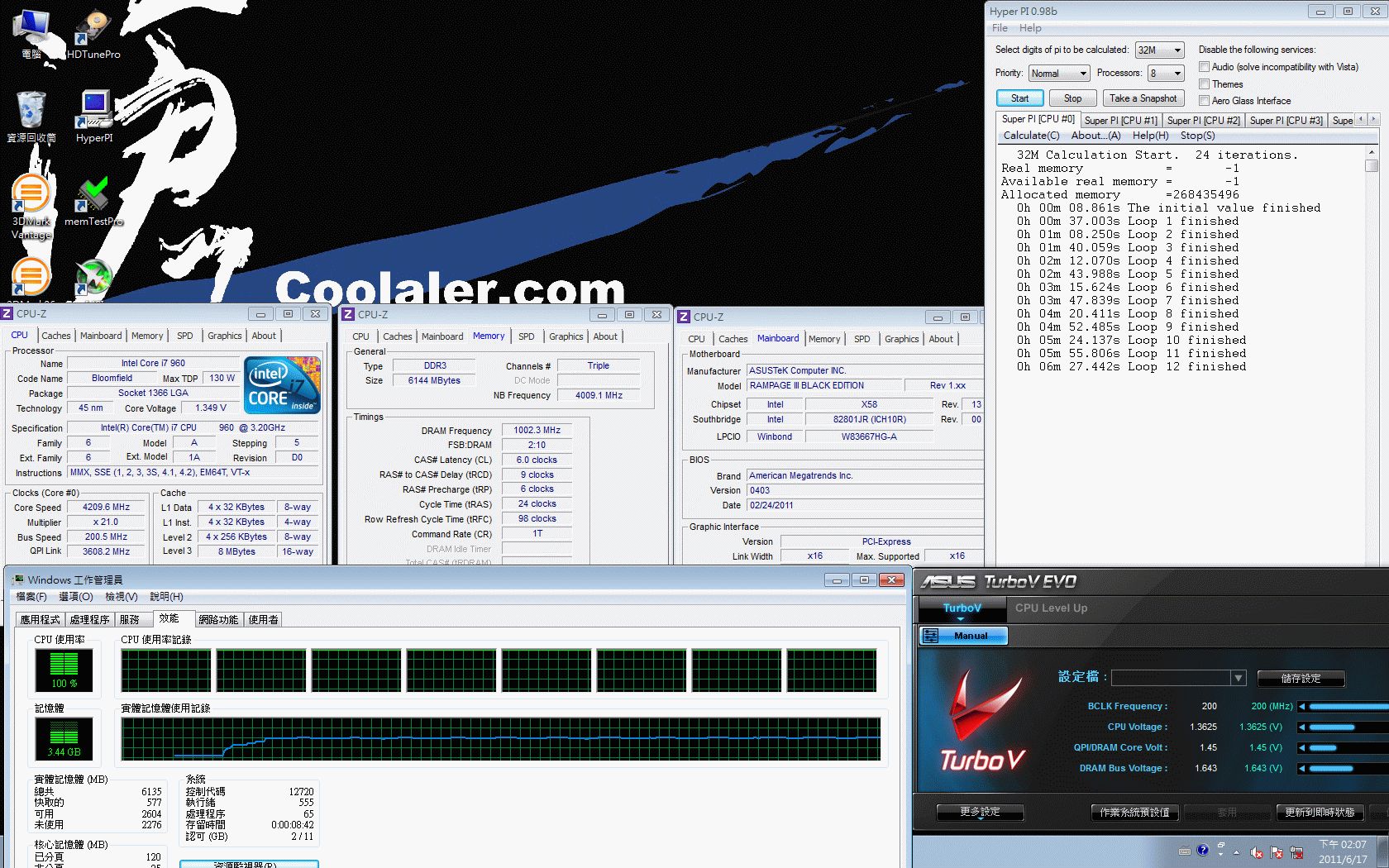Viewport: 1389px width, 868px height.
Task: Expand the 更多設定 more settings button
Action: pyautogui.click(x=981, y=813)
